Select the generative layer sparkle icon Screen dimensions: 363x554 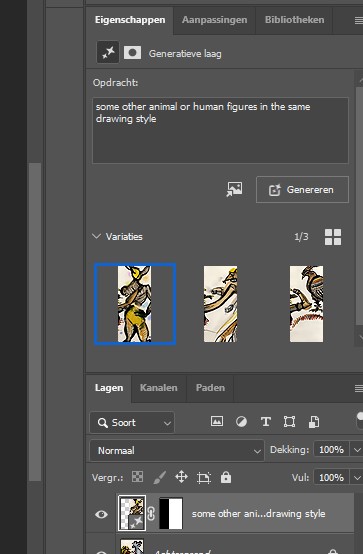108,53
